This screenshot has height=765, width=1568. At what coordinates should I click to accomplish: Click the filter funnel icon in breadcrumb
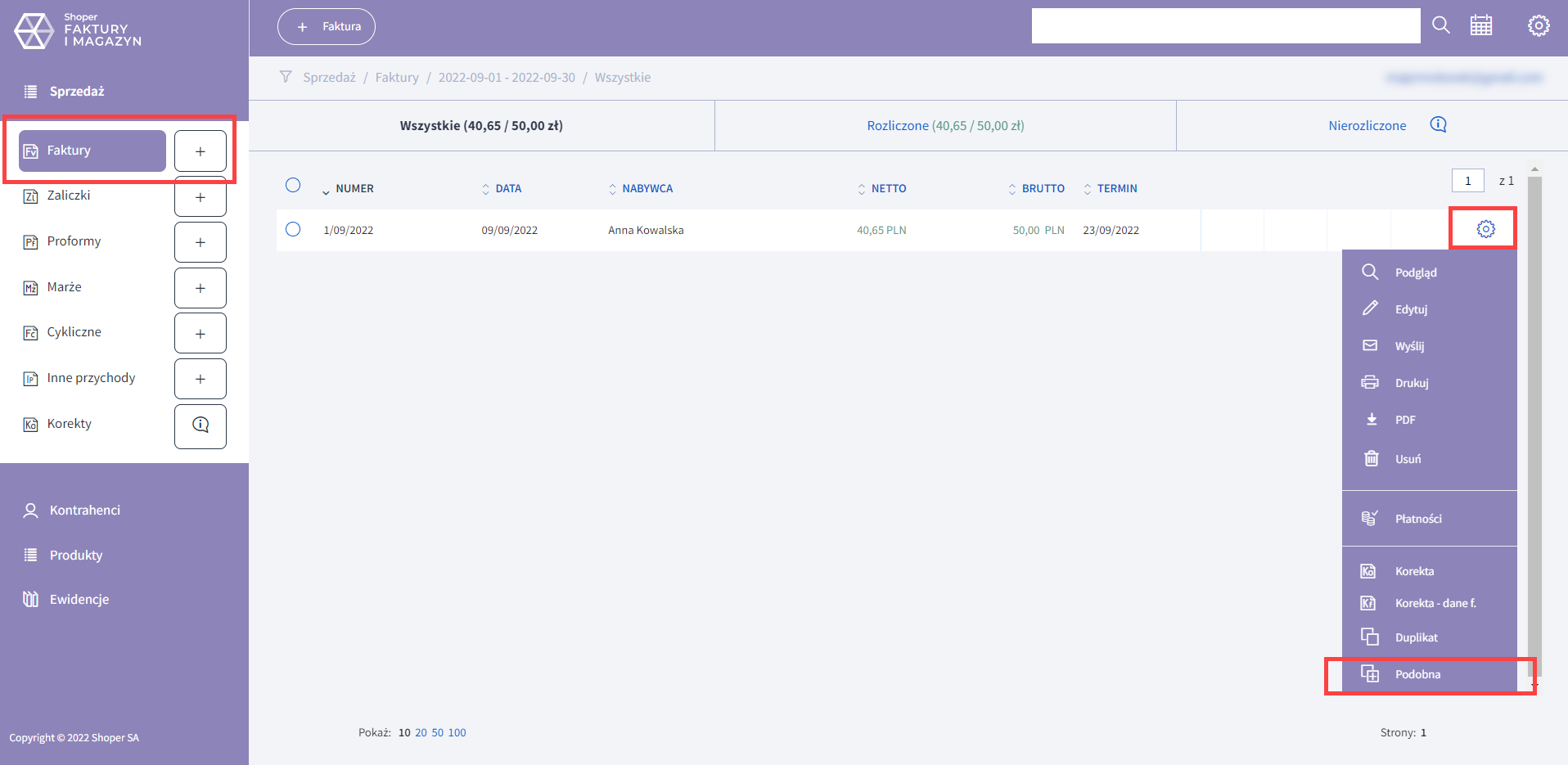pos(286,77)
